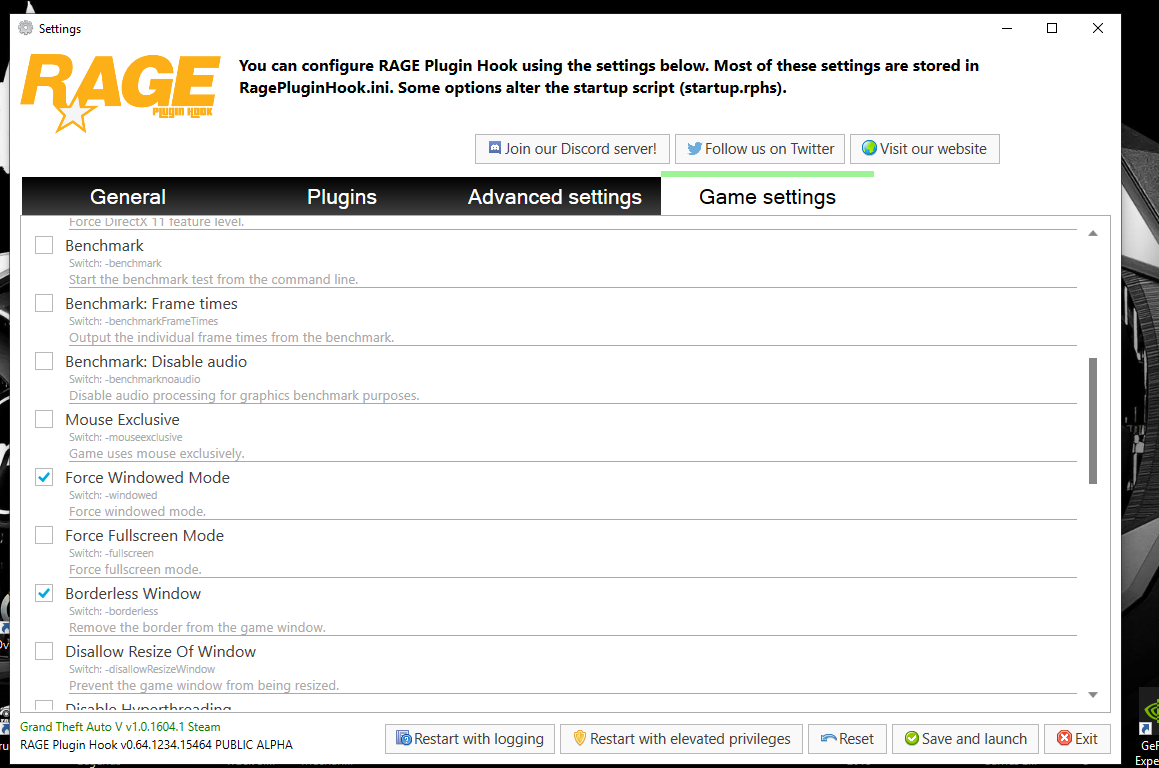Click the 'Switch: -fullscreen' text
This screenshot has height=768, width=1159.
(x=112, y=553)
